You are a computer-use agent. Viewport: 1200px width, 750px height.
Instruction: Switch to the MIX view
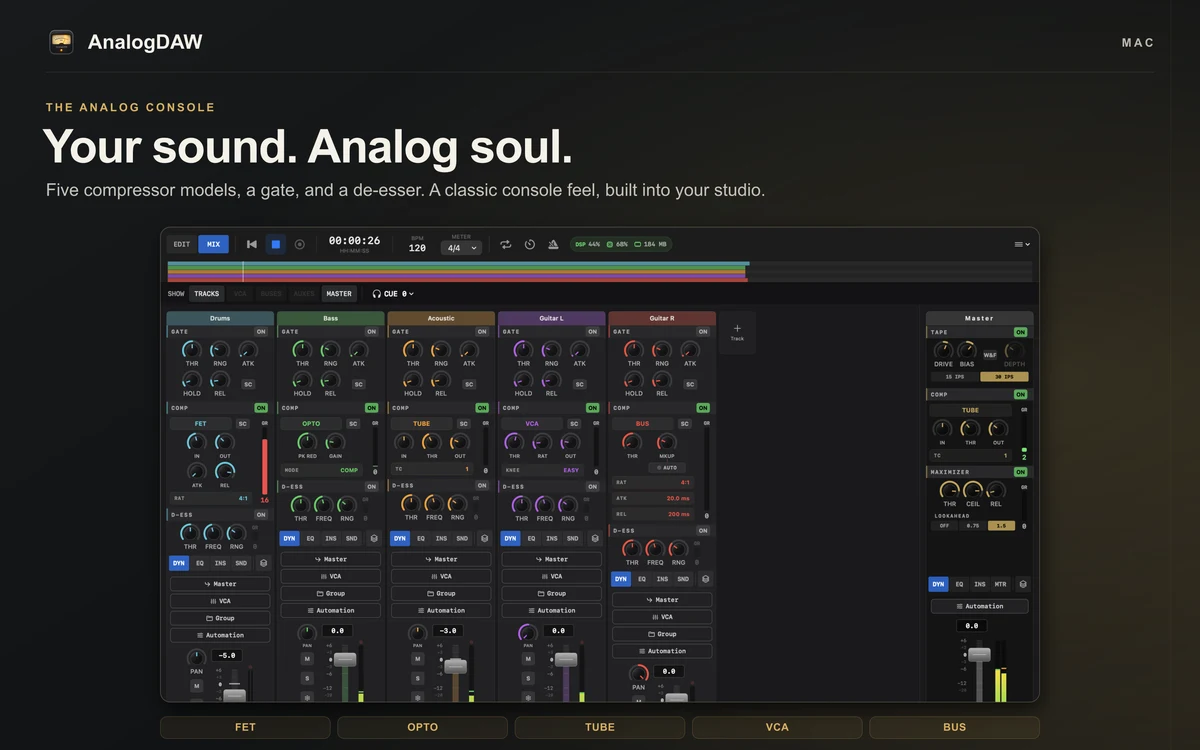click(213, 244)
